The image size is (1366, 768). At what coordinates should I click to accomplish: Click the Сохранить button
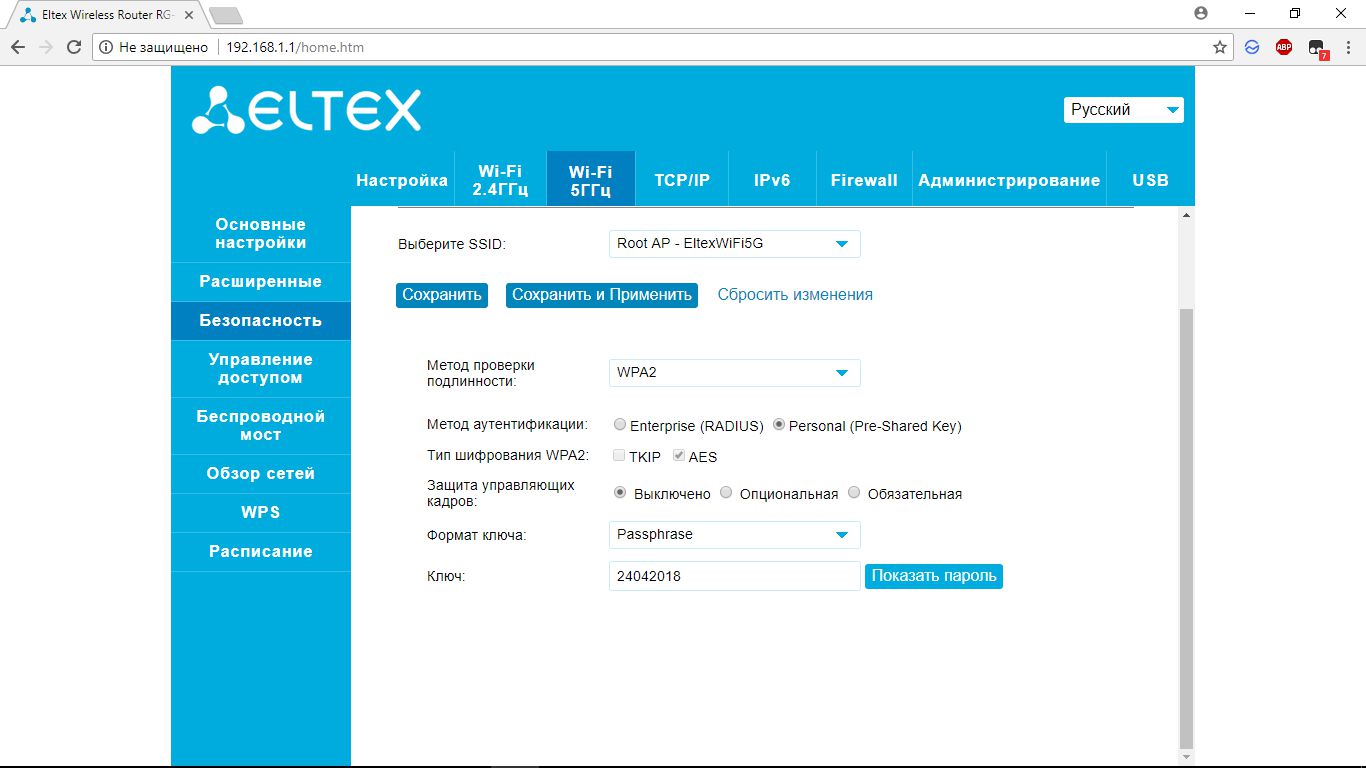pos(442,295)
